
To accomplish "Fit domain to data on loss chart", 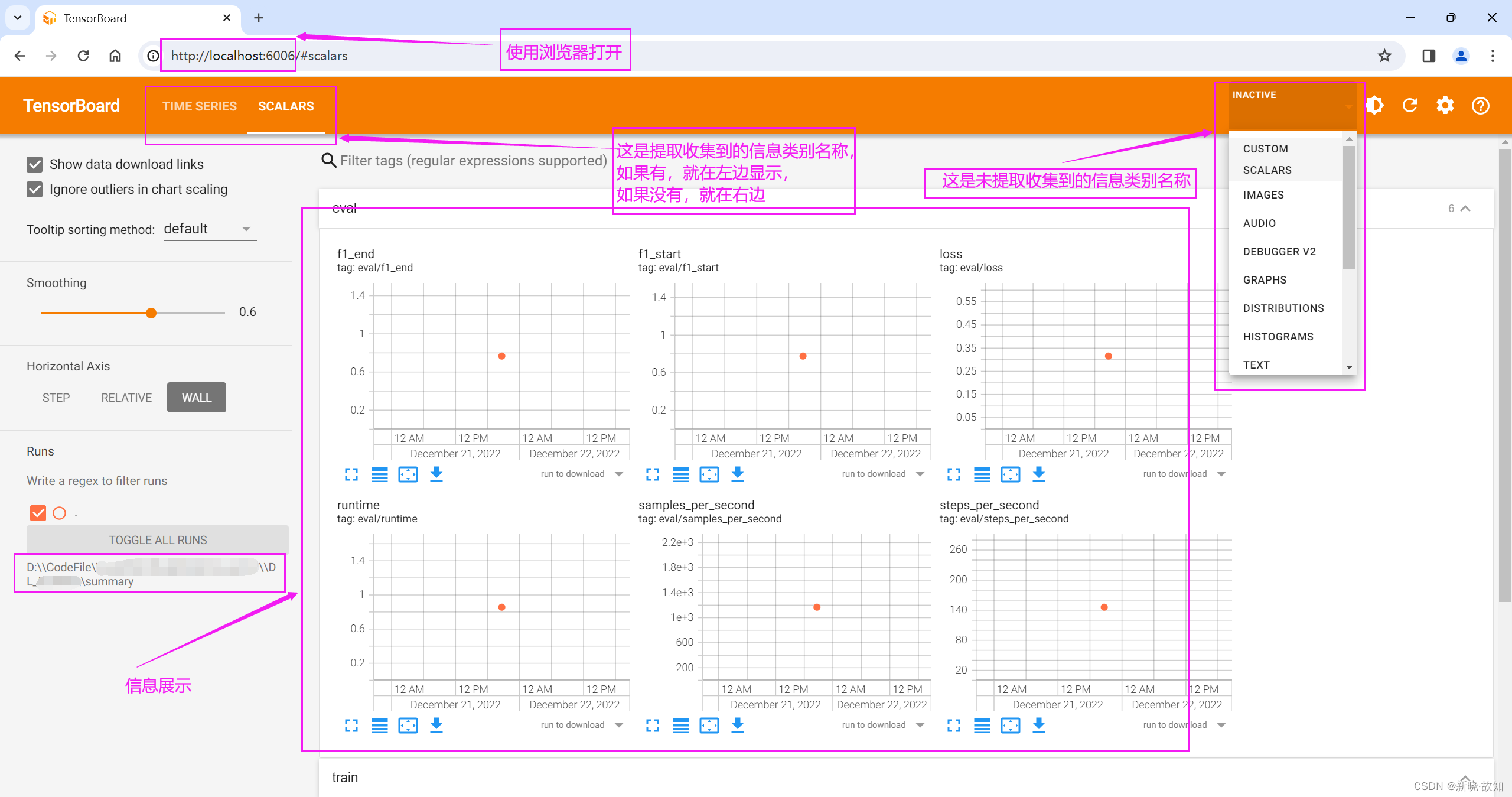I will point(1011,474).
